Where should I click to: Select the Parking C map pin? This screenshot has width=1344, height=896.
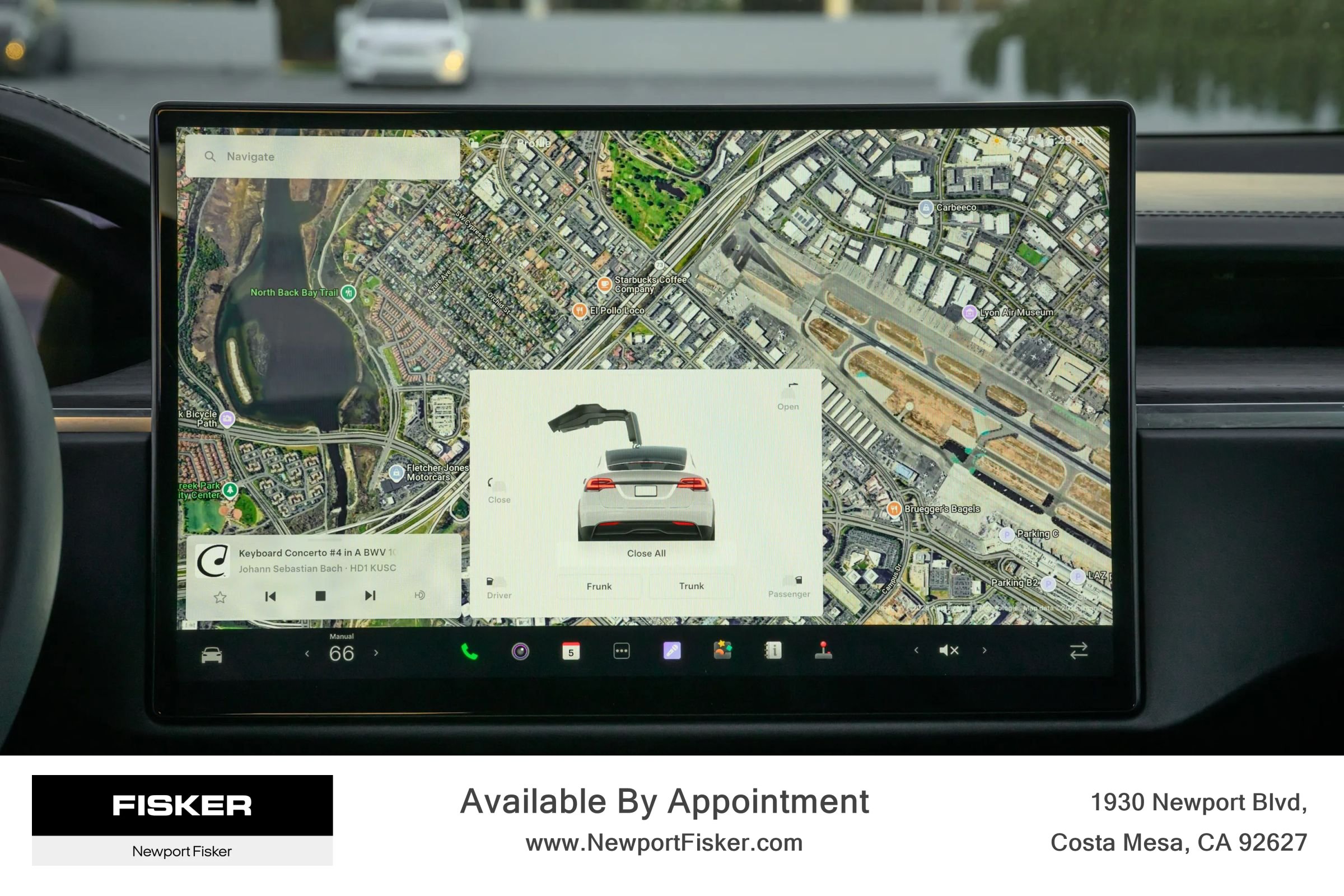click(x=1006, y=535)
